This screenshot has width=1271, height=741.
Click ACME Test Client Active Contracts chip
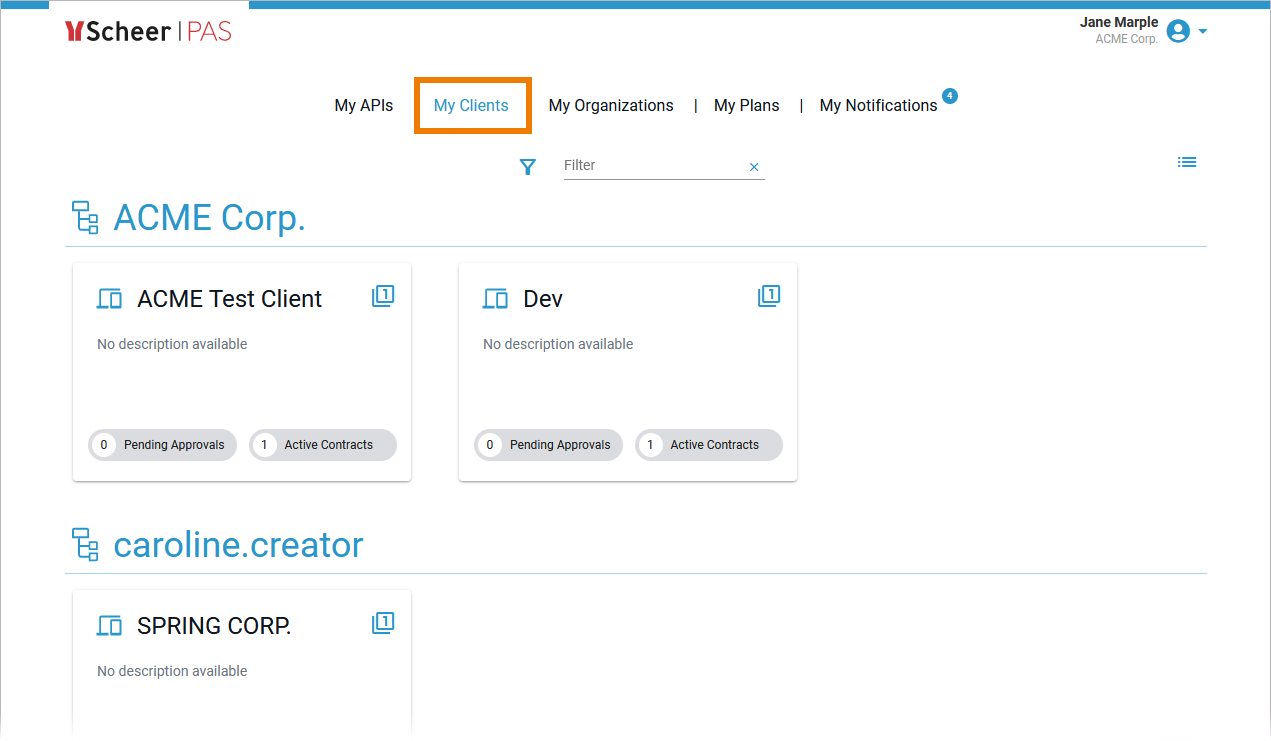click(323, 445)
